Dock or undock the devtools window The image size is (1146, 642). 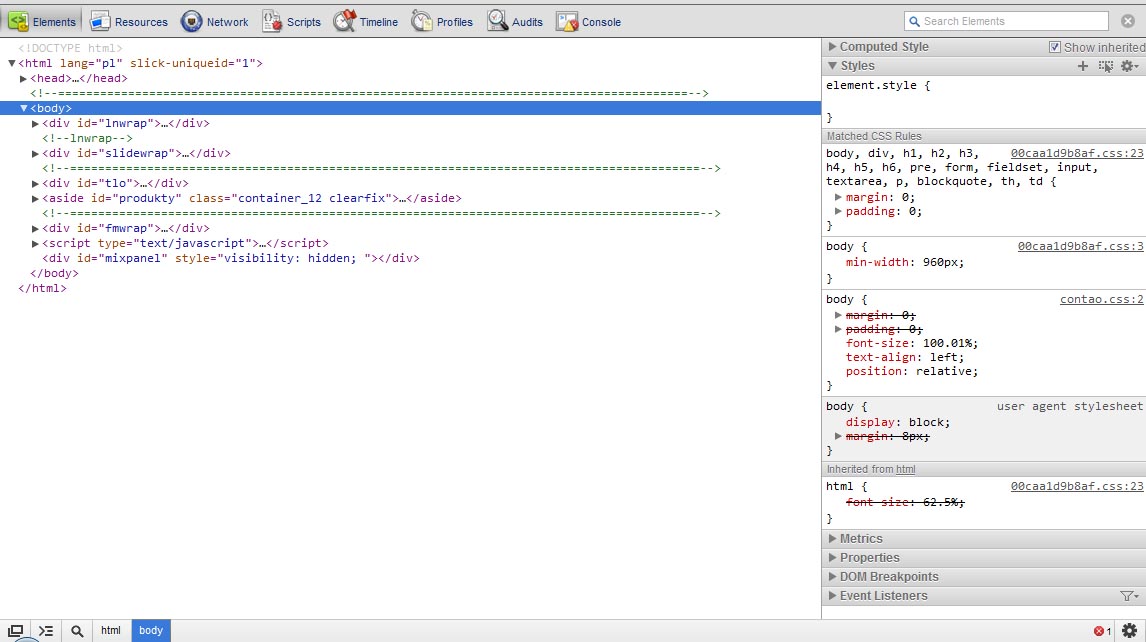(x=15, y=630)
